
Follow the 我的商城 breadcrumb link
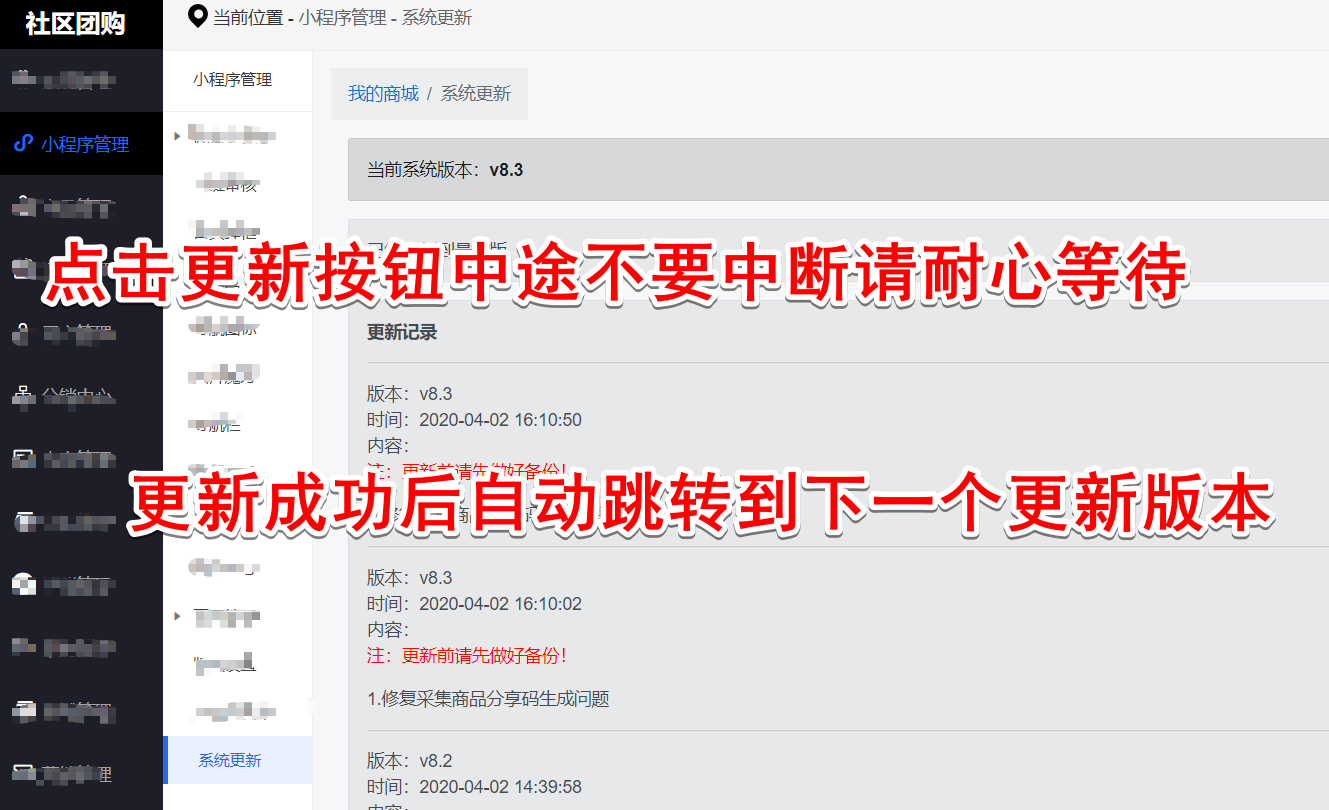(383, 94)
